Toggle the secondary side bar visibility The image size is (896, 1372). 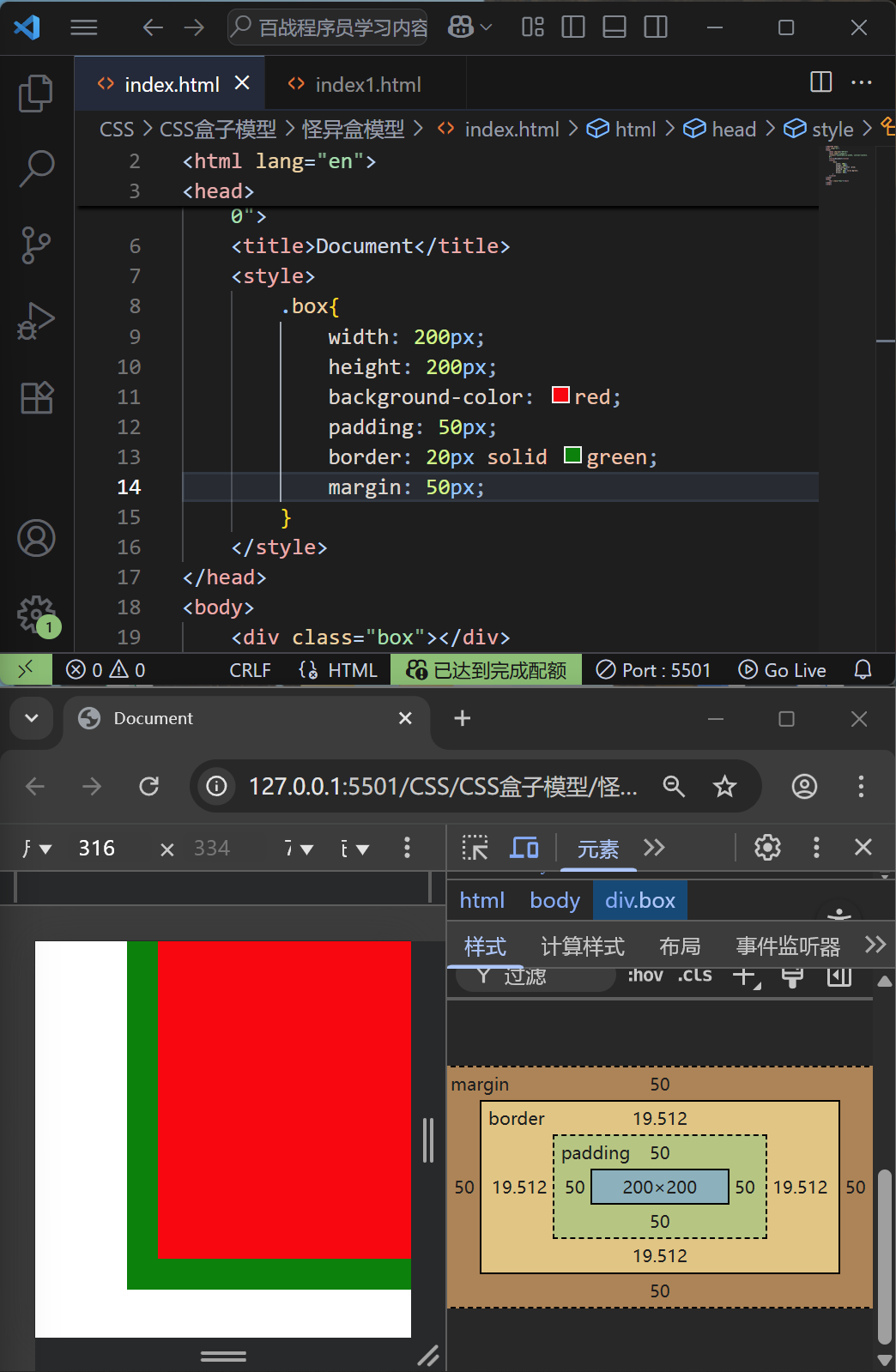click(656, 27)
